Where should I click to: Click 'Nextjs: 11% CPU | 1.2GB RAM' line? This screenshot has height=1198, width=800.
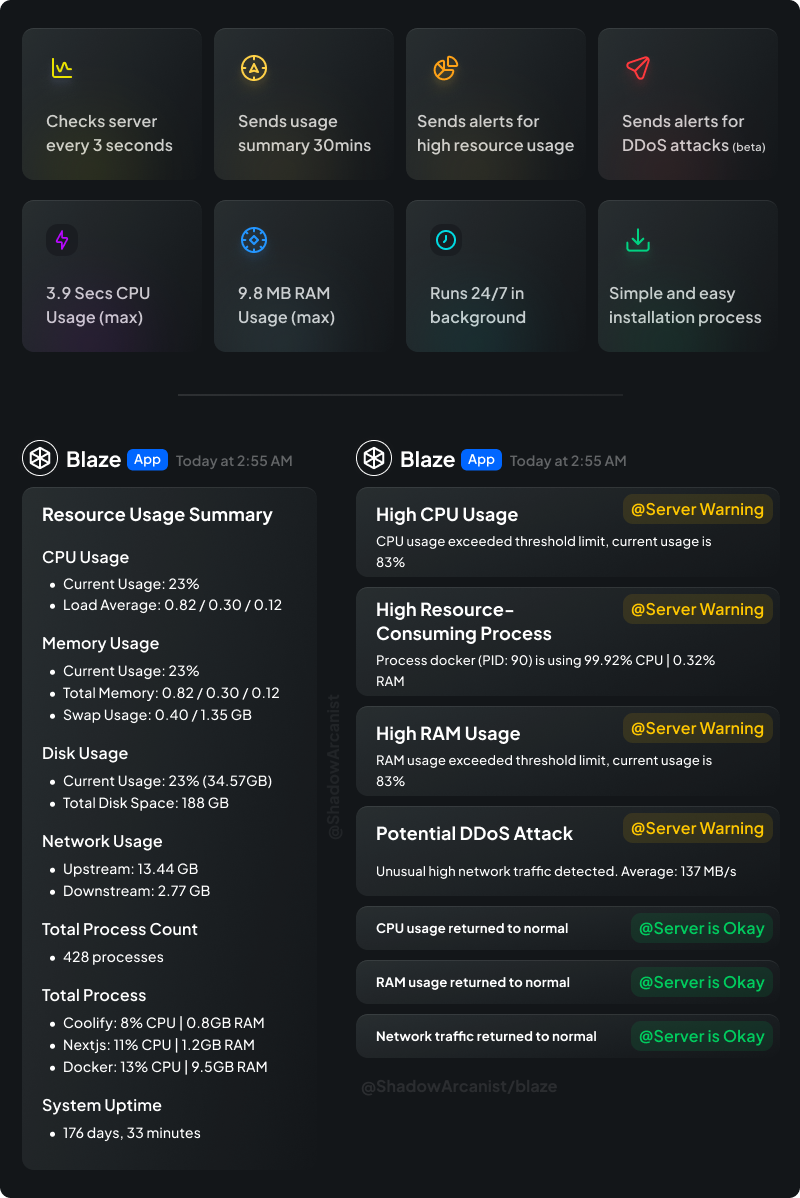pos(159,1045)
